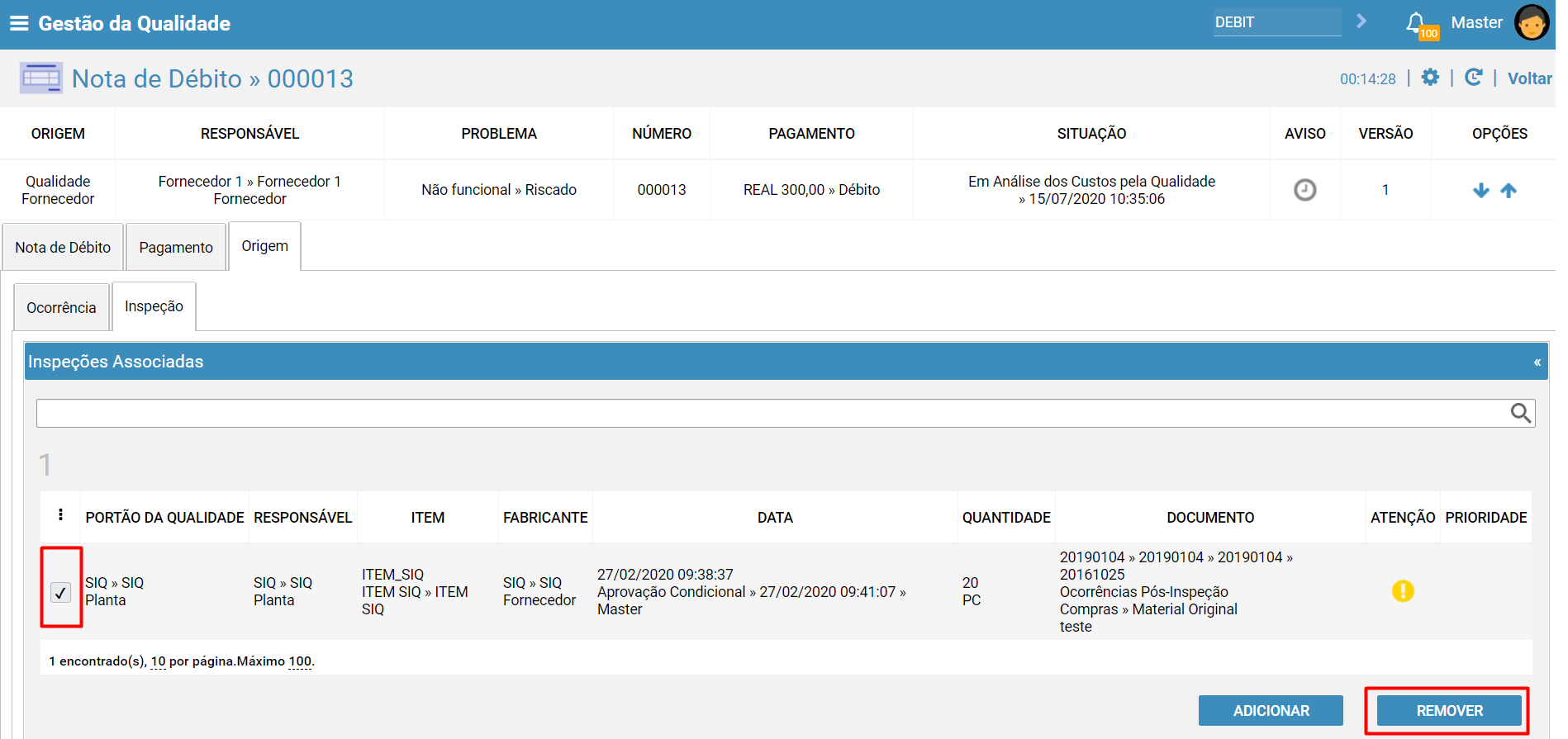Click the Master user avatar
Viewport: 1568px width, 739px height.
[x=1531, y=22]
